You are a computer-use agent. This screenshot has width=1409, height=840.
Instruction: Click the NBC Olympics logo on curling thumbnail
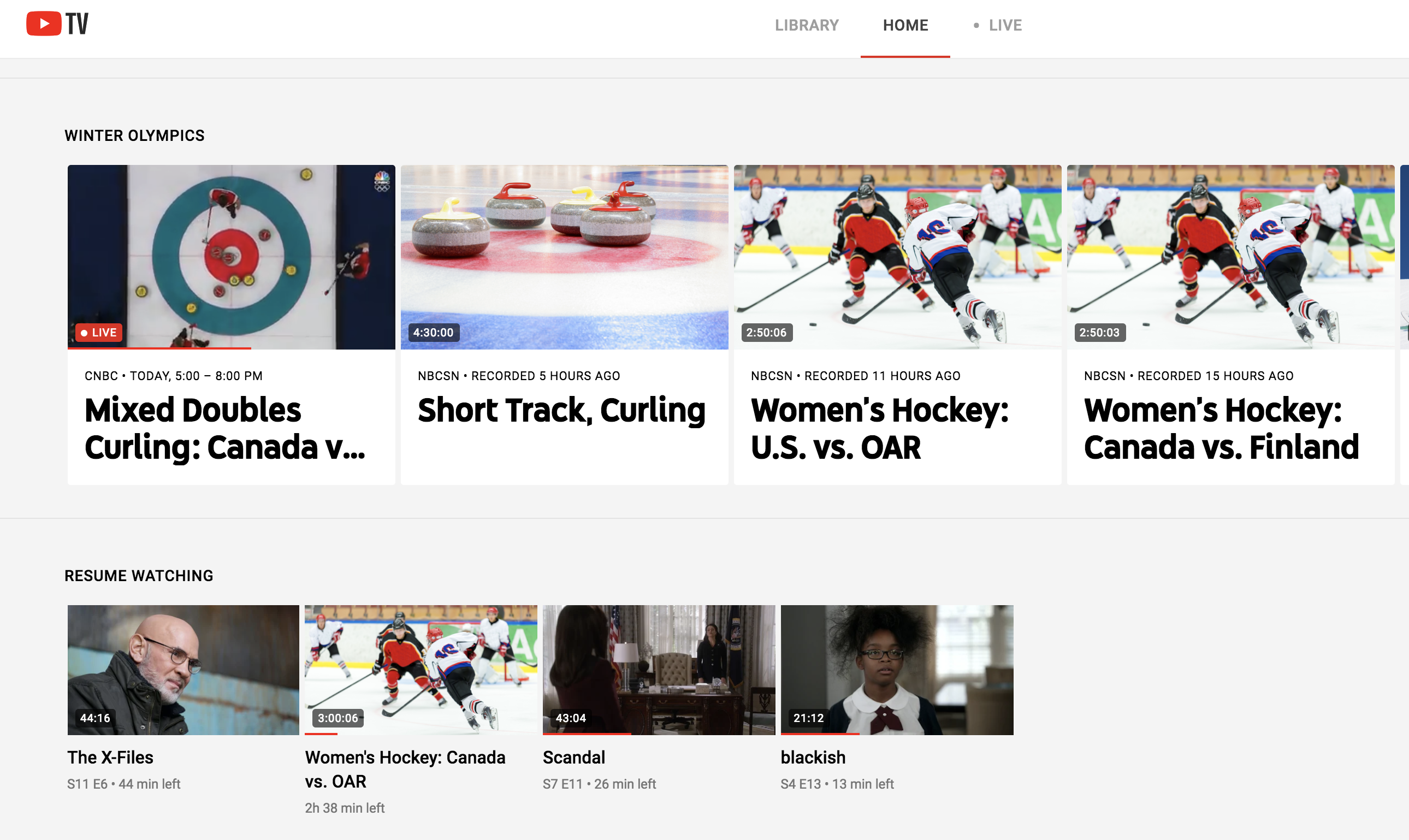(382, 181)
